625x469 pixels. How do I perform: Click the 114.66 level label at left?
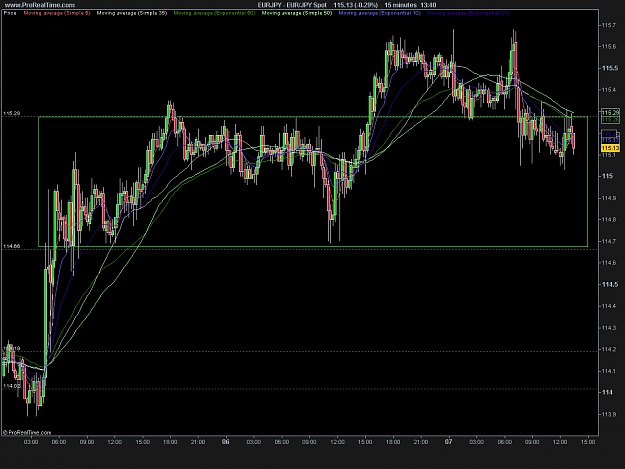pos(12,247)
